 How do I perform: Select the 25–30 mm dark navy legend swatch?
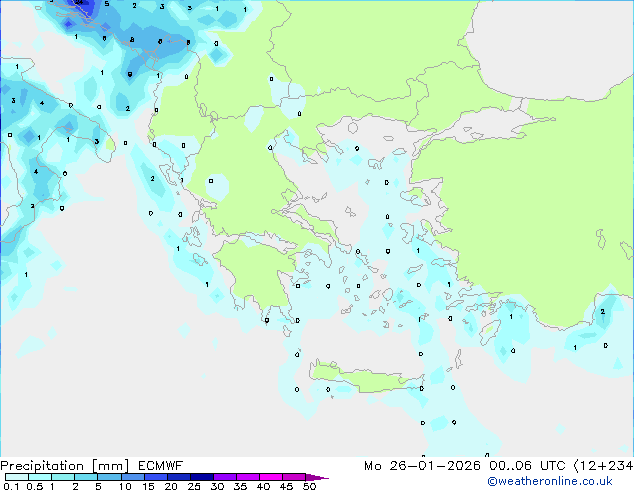tap(202, 477)
